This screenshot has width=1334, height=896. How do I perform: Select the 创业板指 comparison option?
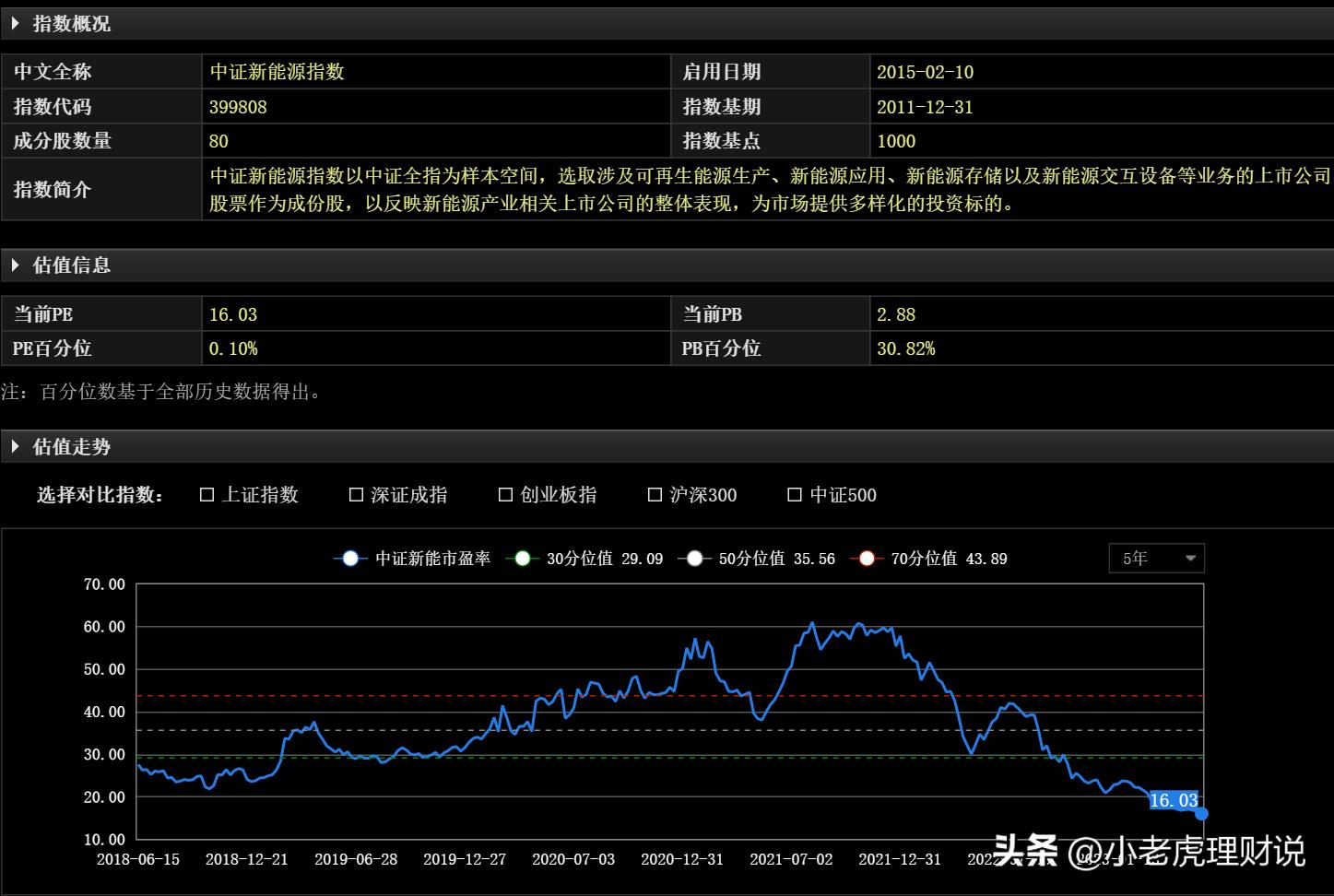pyautogui.click(x=505, y=494)
